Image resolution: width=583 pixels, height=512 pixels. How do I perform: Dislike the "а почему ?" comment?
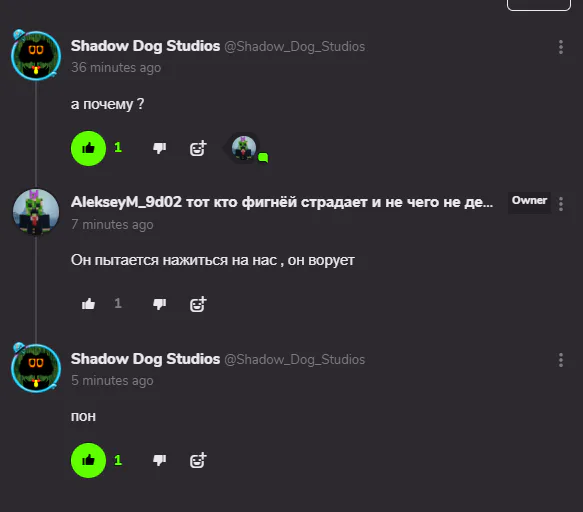coord(160,148)
